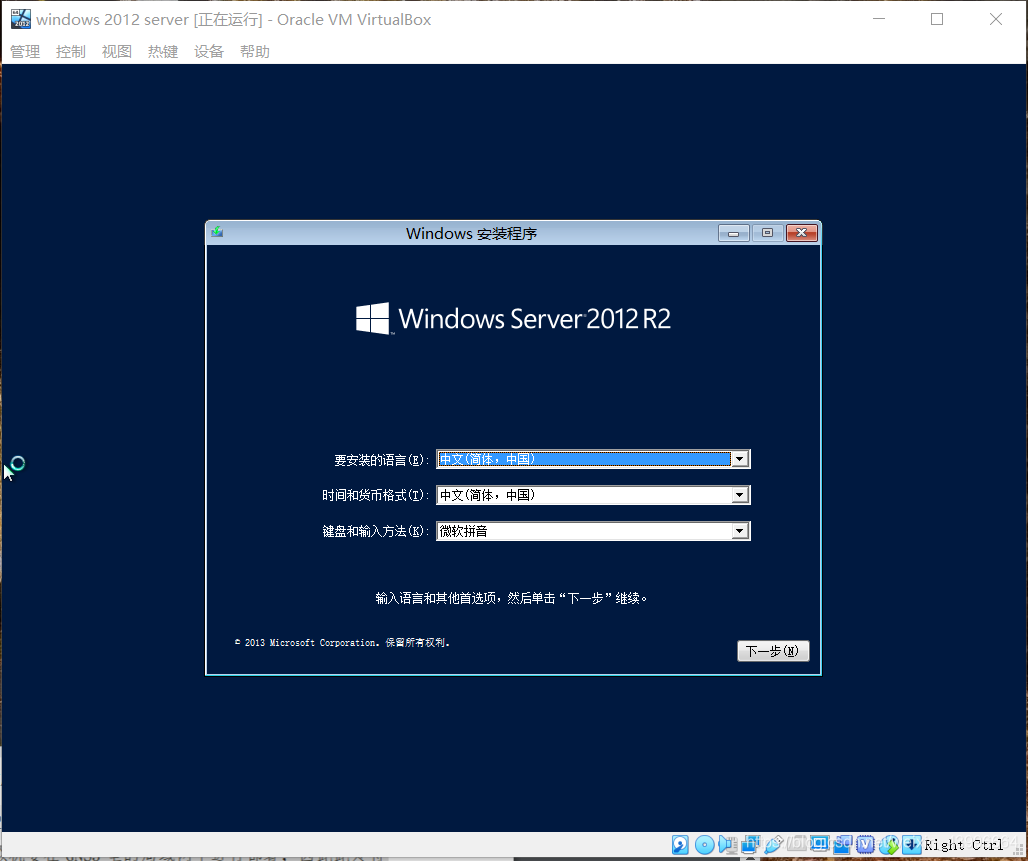1028x861 pixels.
Task: Click the Windows setup dialog title icon
Action: click(x=217, y=232)
